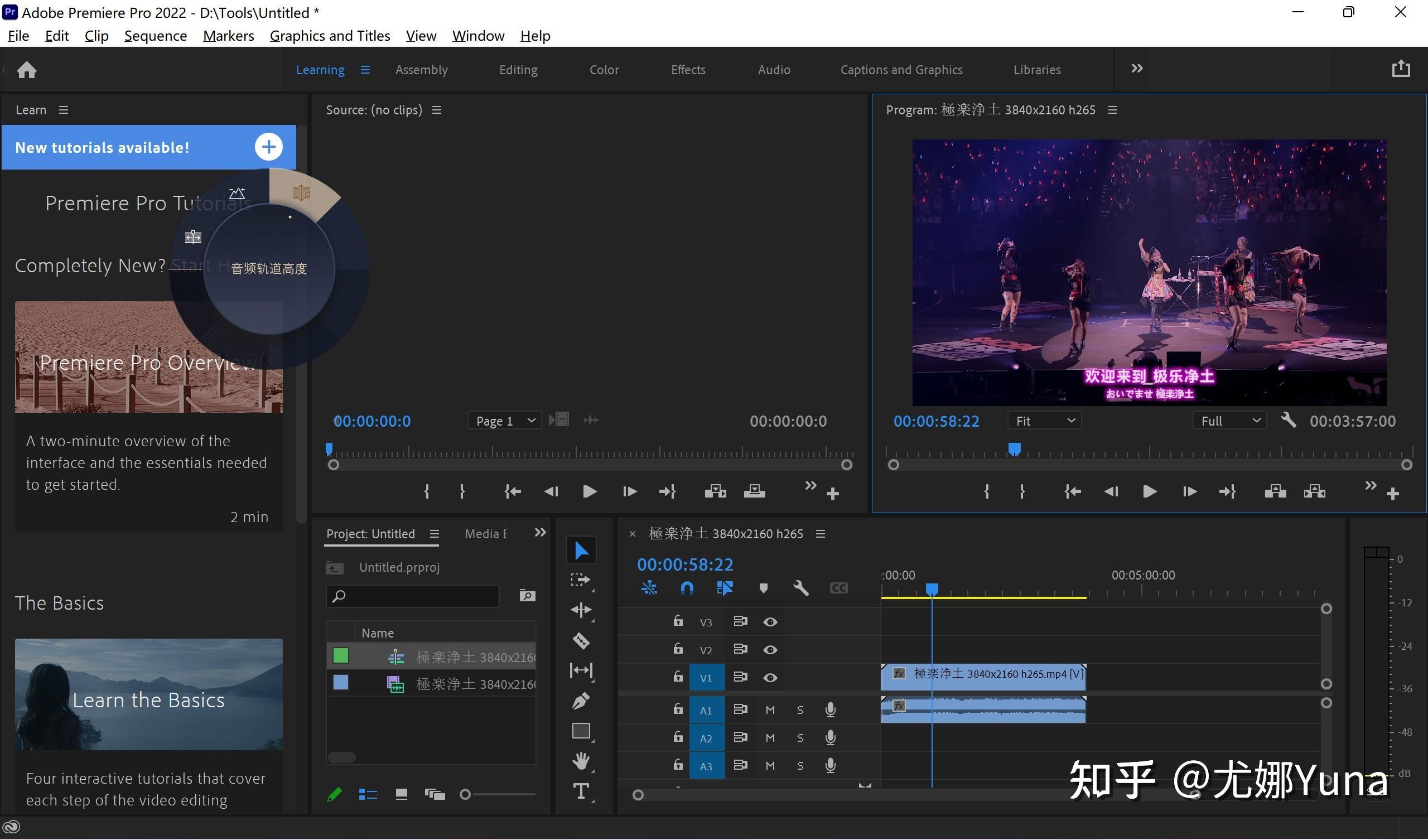Show more workspaces chevron
This screenshot has height=840, width=1428.
click(x=1137, y=69)
